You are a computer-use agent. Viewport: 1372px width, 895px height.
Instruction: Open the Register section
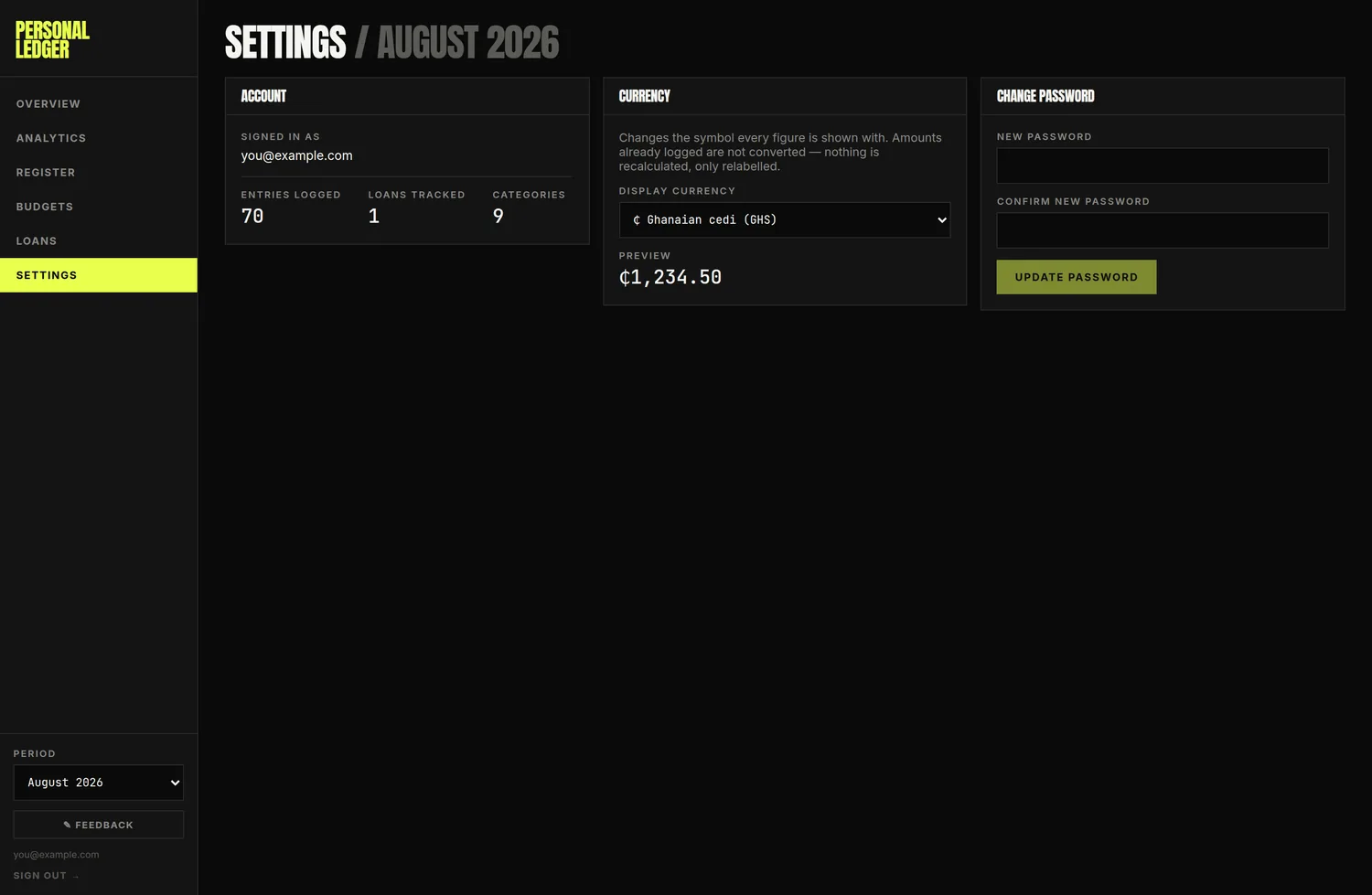click(99, 173)
